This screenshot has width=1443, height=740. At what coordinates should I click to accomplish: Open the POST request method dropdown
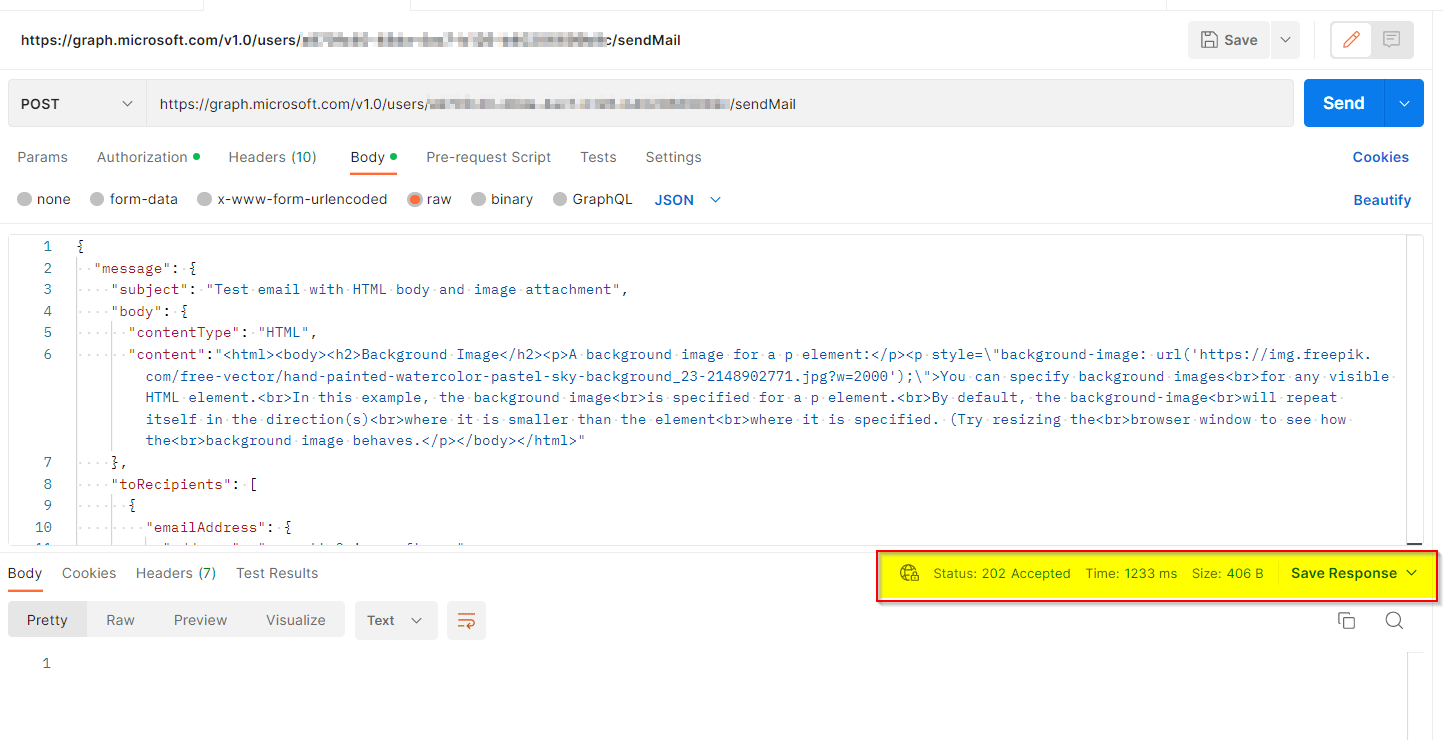(x=76, y=103)
